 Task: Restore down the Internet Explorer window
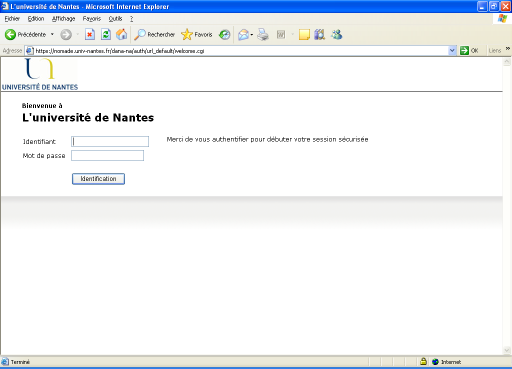click(x=494, y=6)
